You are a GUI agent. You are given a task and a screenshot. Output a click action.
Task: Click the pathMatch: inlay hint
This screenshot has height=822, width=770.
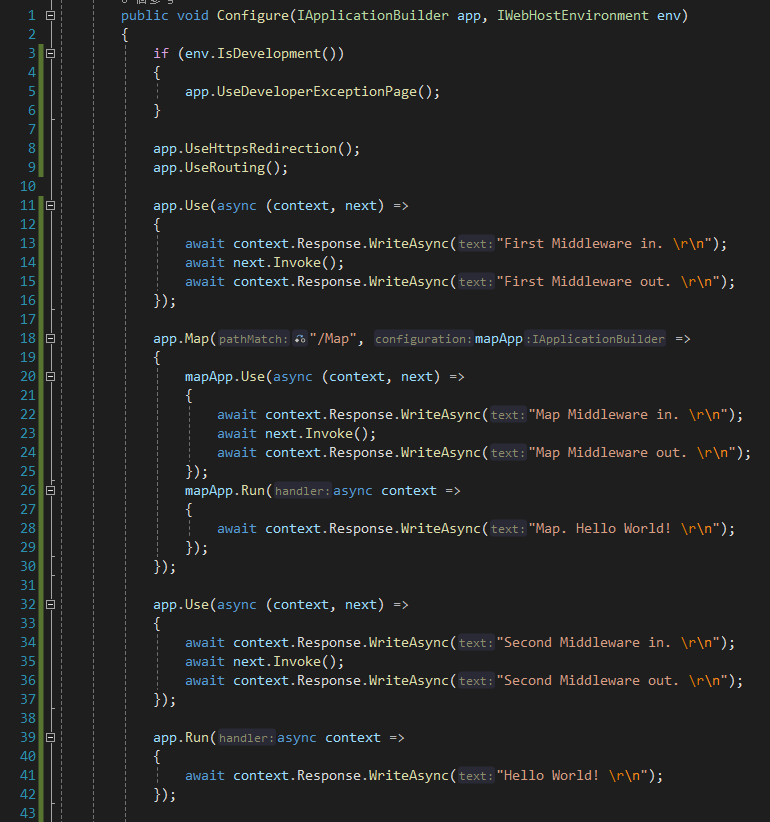(x=253, y=339)
